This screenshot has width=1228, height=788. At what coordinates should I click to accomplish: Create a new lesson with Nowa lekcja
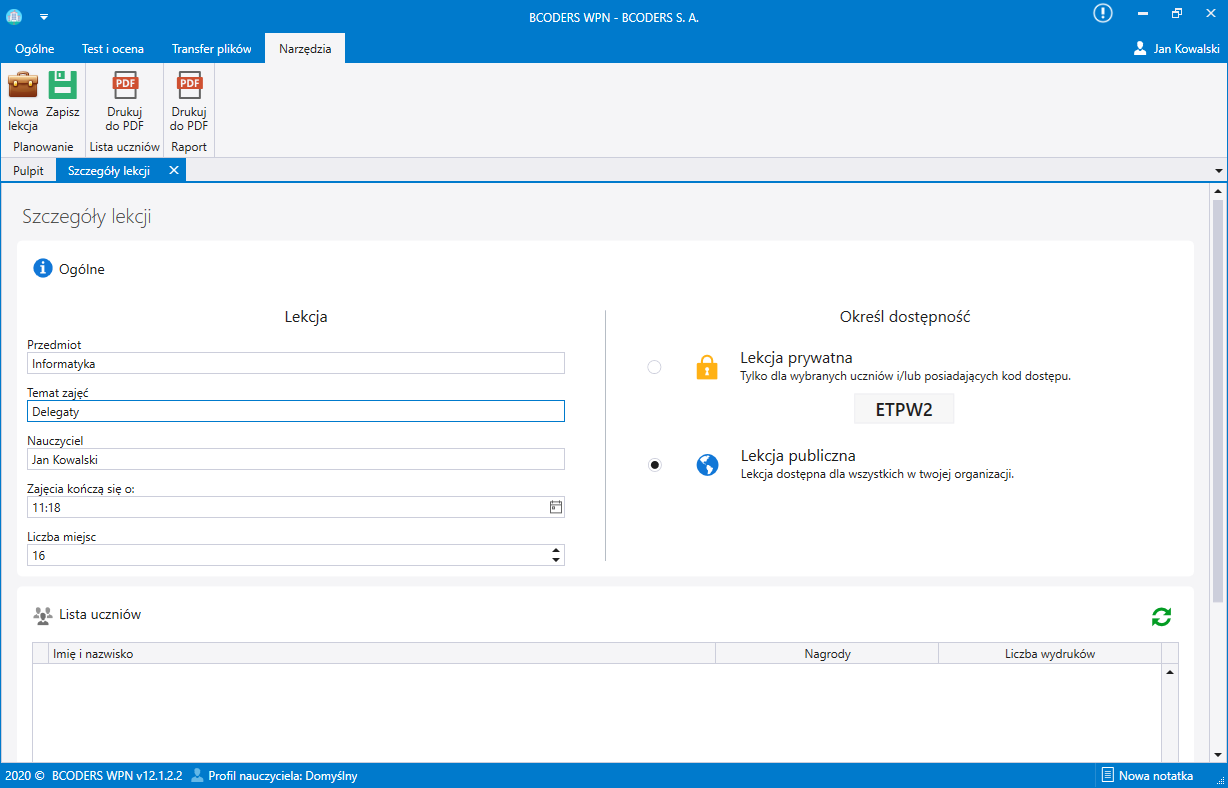(x=22, y=101)
